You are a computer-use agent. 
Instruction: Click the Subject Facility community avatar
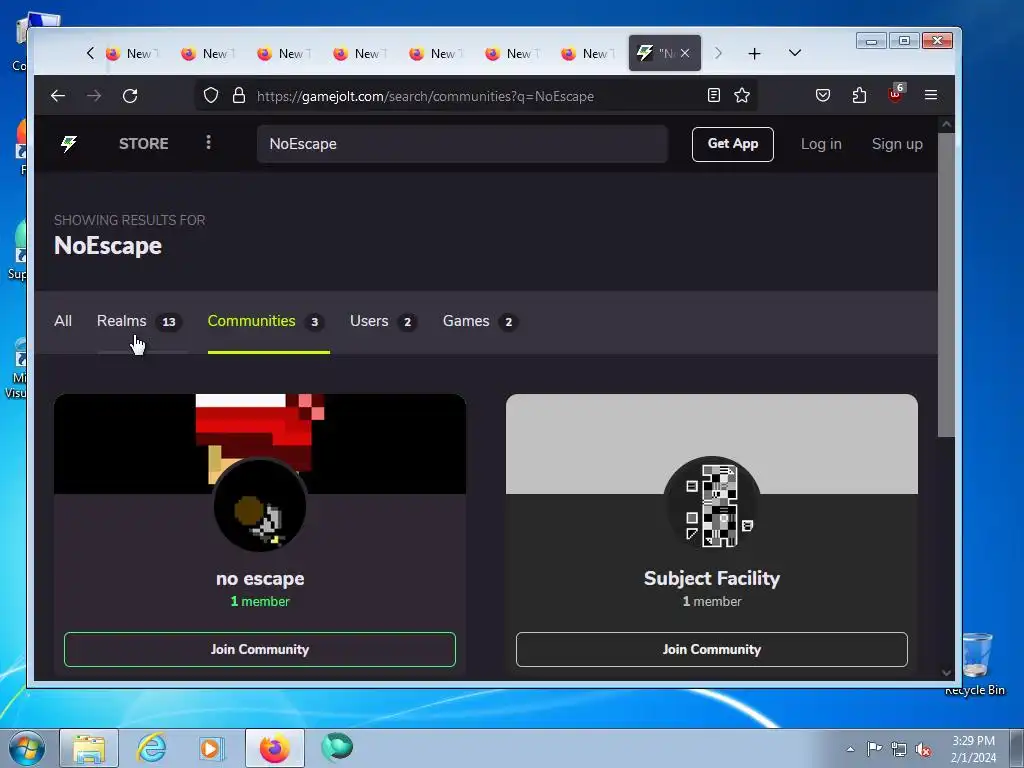coord(712,505)
